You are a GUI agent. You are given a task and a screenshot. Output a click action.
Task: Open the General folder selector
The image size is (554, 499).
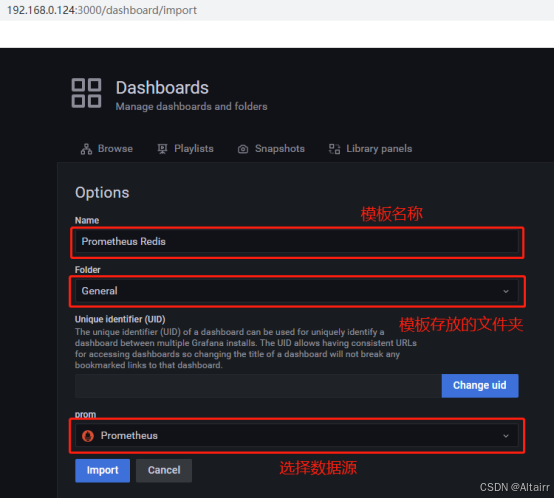pos(297,291)
